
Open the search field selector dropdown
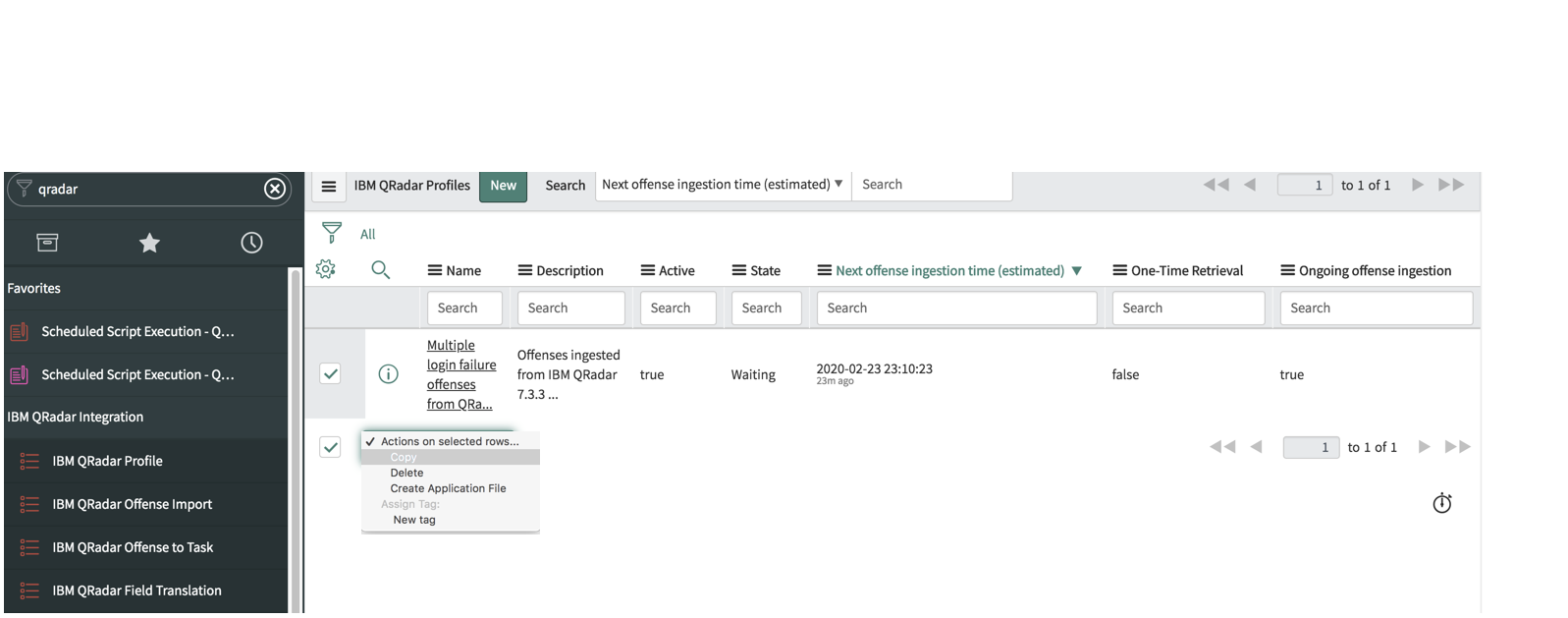point(723,185)
